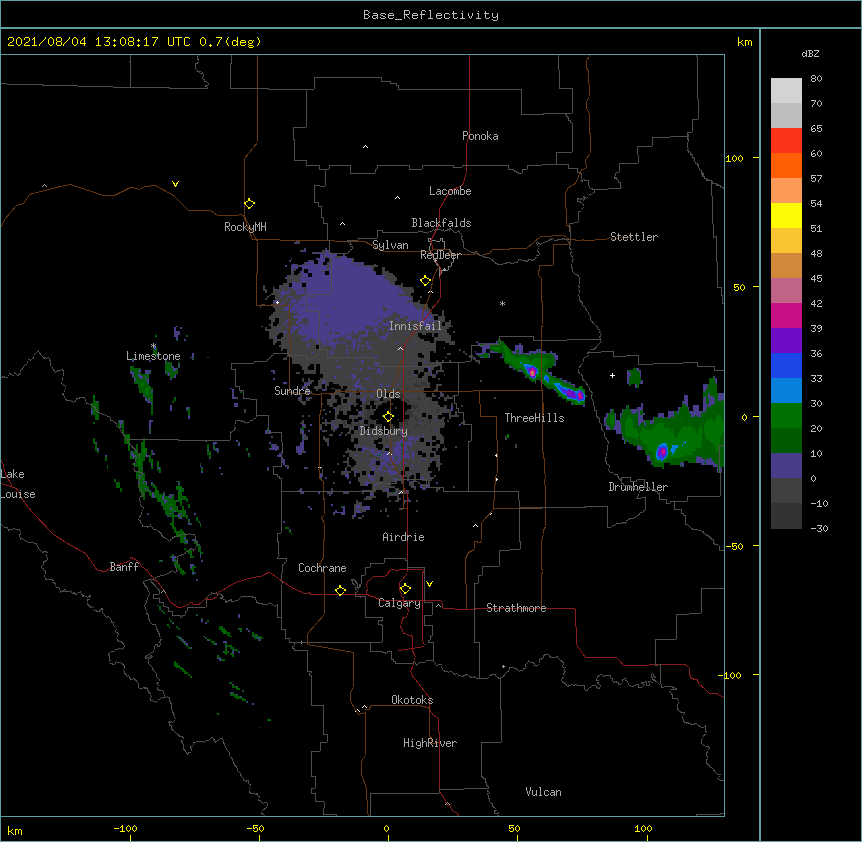This screenshot has height=842, width=862.
Task: Click the ThreeHills label
Action: click(534, 418)
